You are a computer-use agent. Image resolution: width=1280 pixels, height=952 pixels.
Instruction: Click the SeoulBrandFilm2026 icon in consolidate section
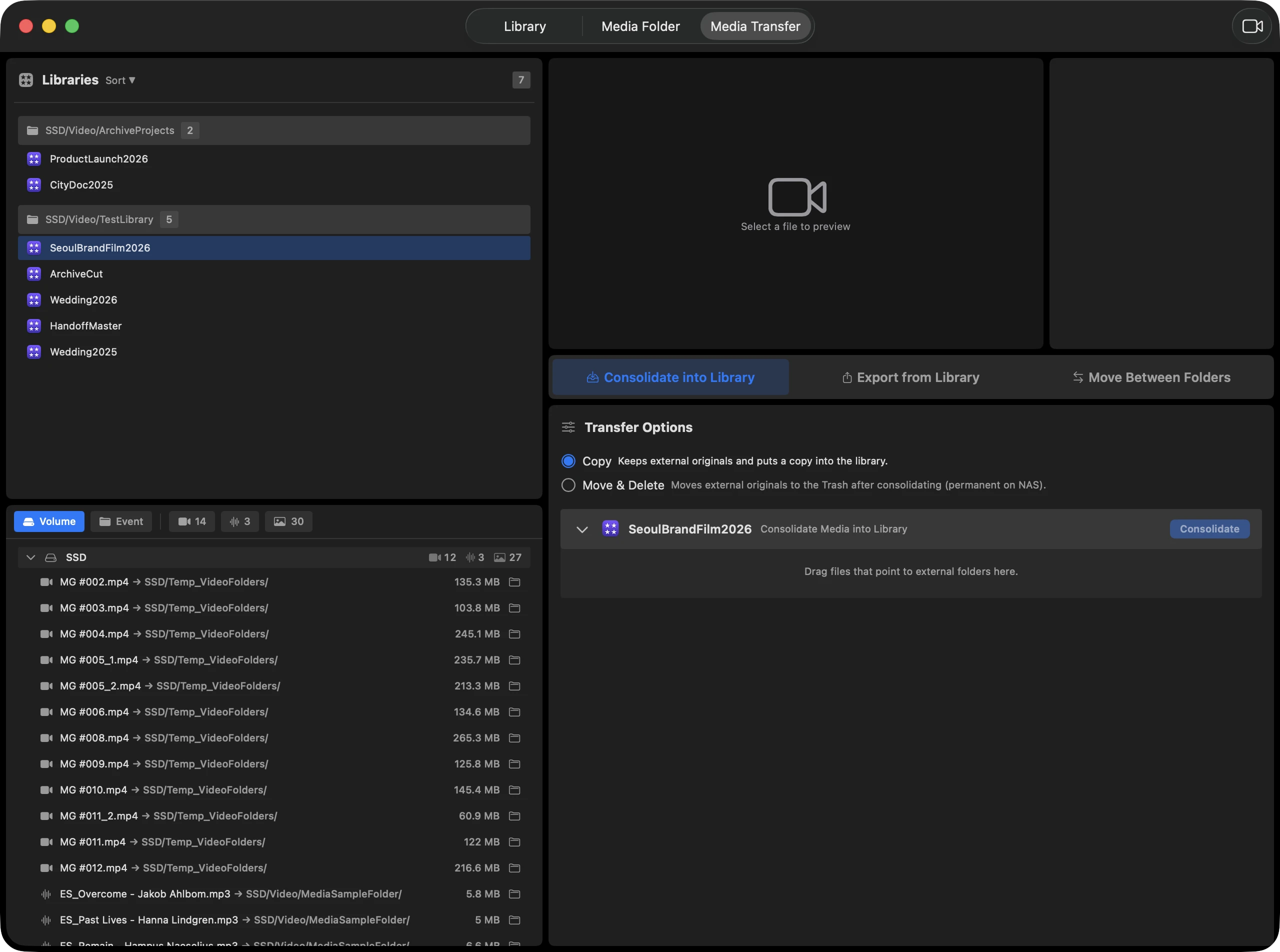[x=610, y=529]
